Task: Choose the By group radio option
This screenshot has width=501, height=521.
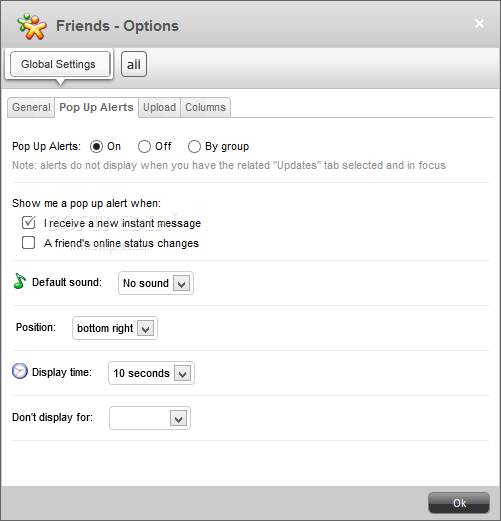Action: (194, 146)
